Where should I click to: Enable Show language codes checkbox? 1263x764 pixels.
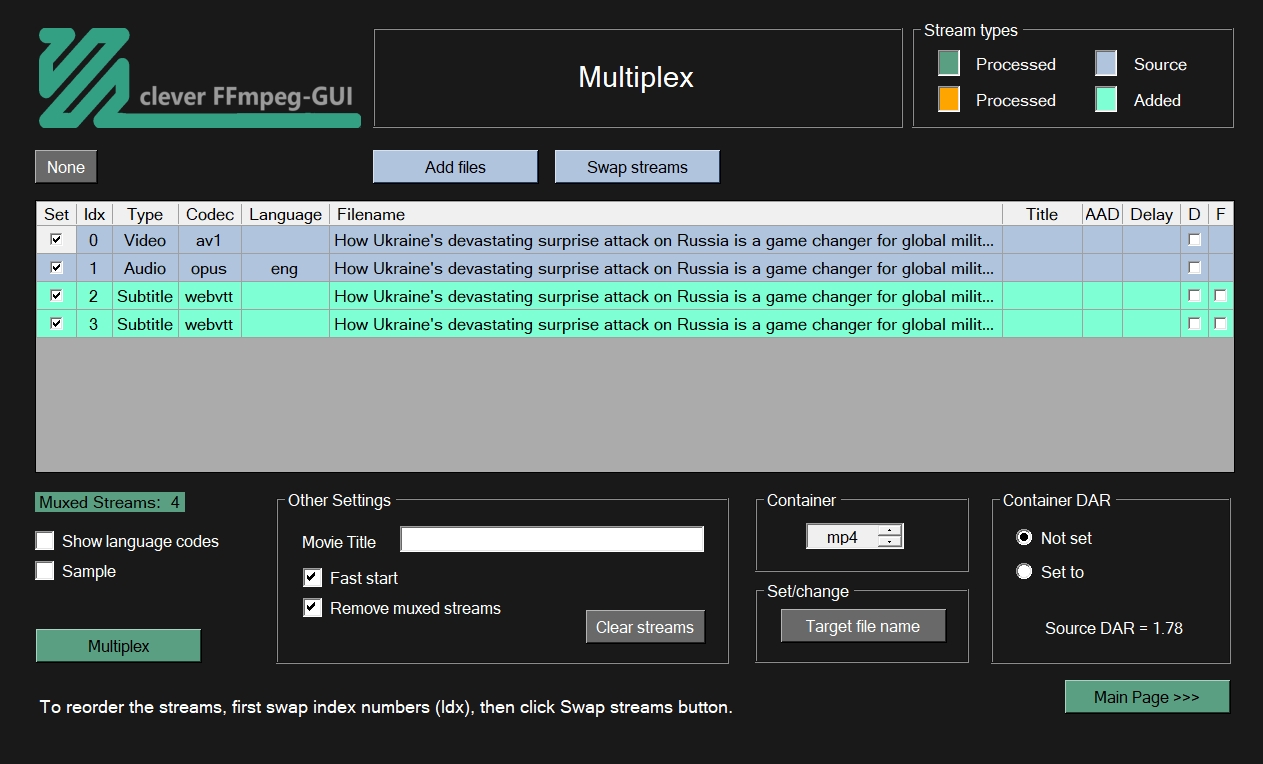pos(45,541)
